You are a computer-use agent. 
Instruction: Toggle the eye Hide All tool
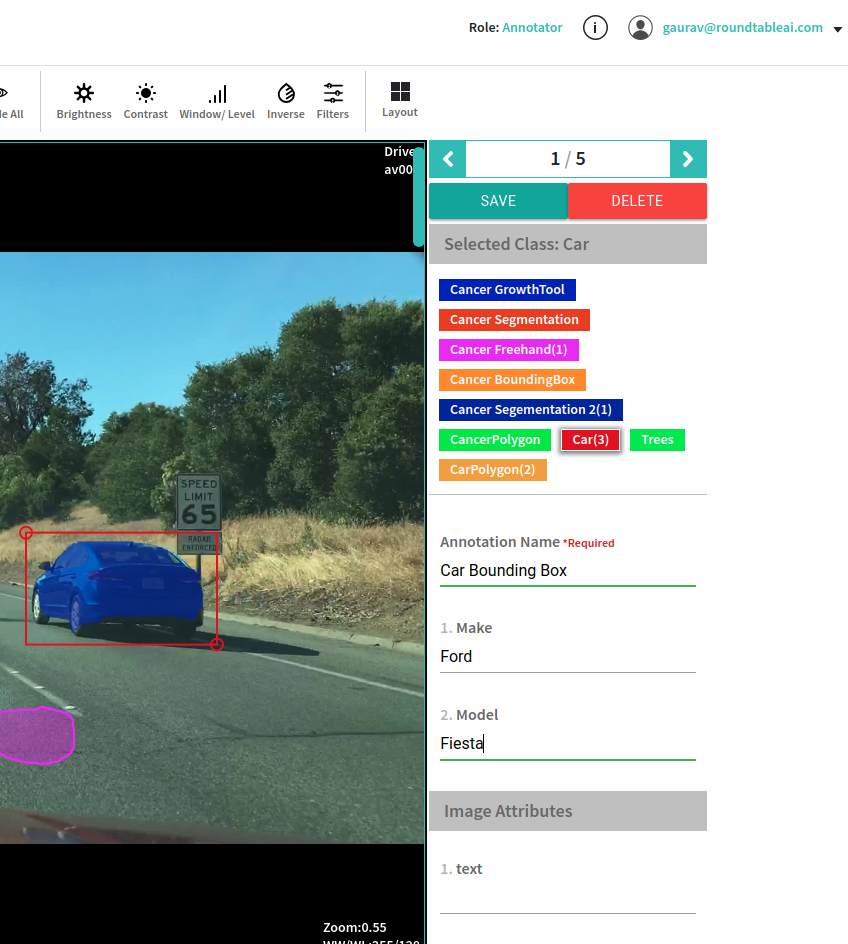(11, 101)
